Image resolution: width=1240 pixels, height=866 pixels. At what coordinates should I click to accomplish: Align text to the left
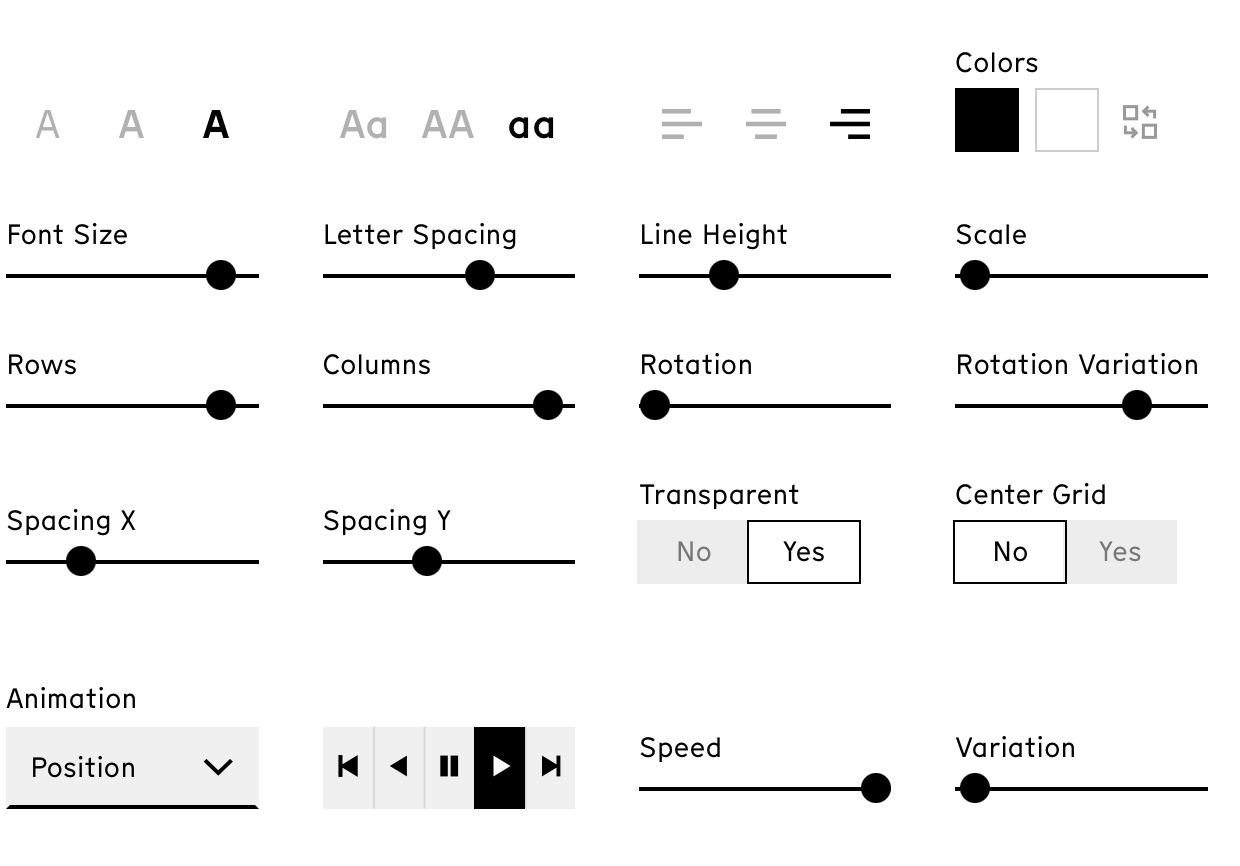coord(681,124)
